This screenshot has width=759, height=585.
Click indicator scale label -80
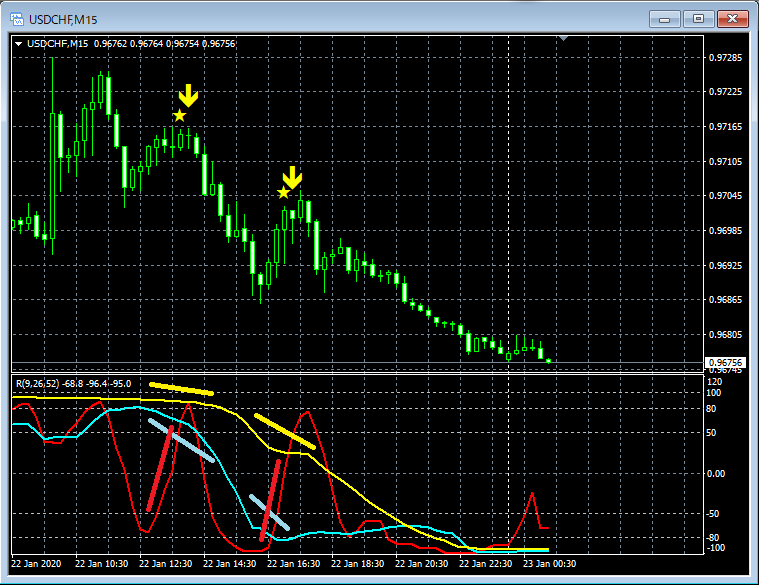click(712, 538)
